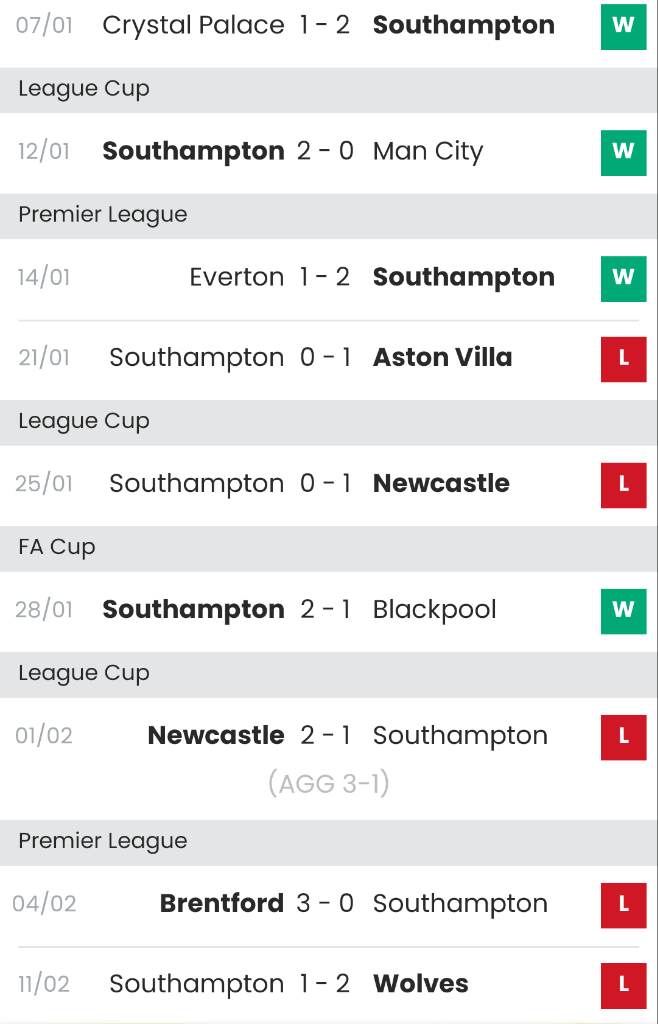Open the FA Cup competition header
The image size is (658, 1024).
(57, 547)
